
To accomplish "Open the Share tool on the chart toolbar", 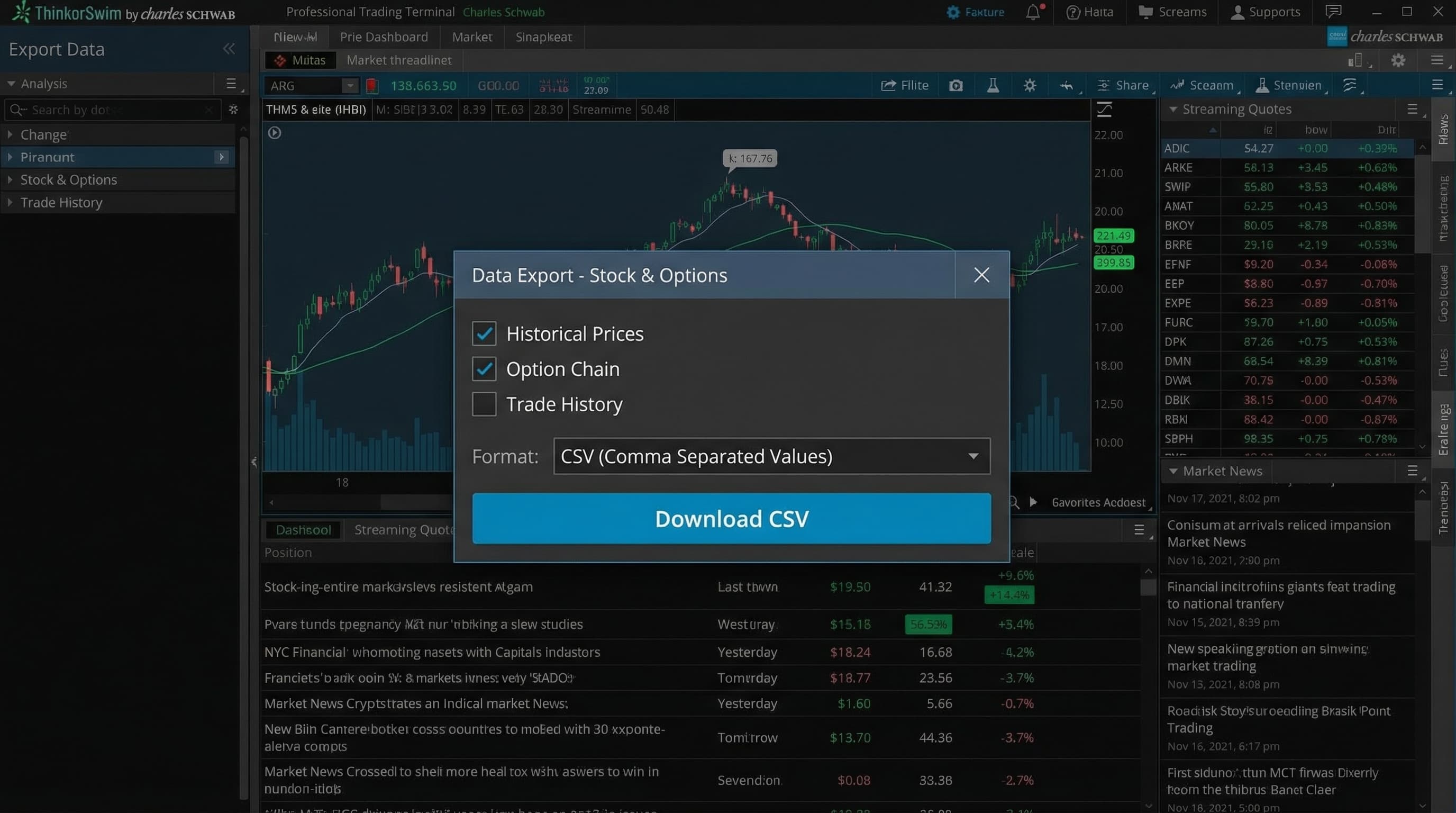I will [x=1125, y=85].
